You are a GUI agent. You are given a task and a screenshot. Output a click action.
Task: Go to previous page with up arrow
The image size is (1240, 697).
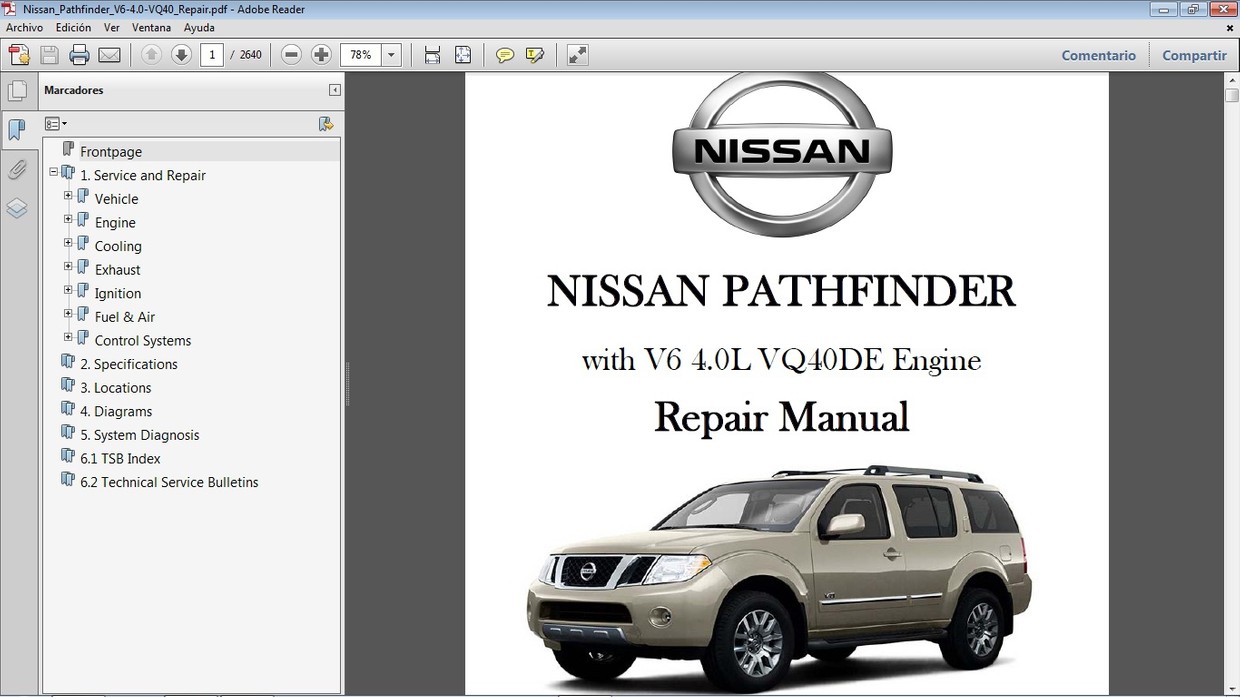coord(151,55)
